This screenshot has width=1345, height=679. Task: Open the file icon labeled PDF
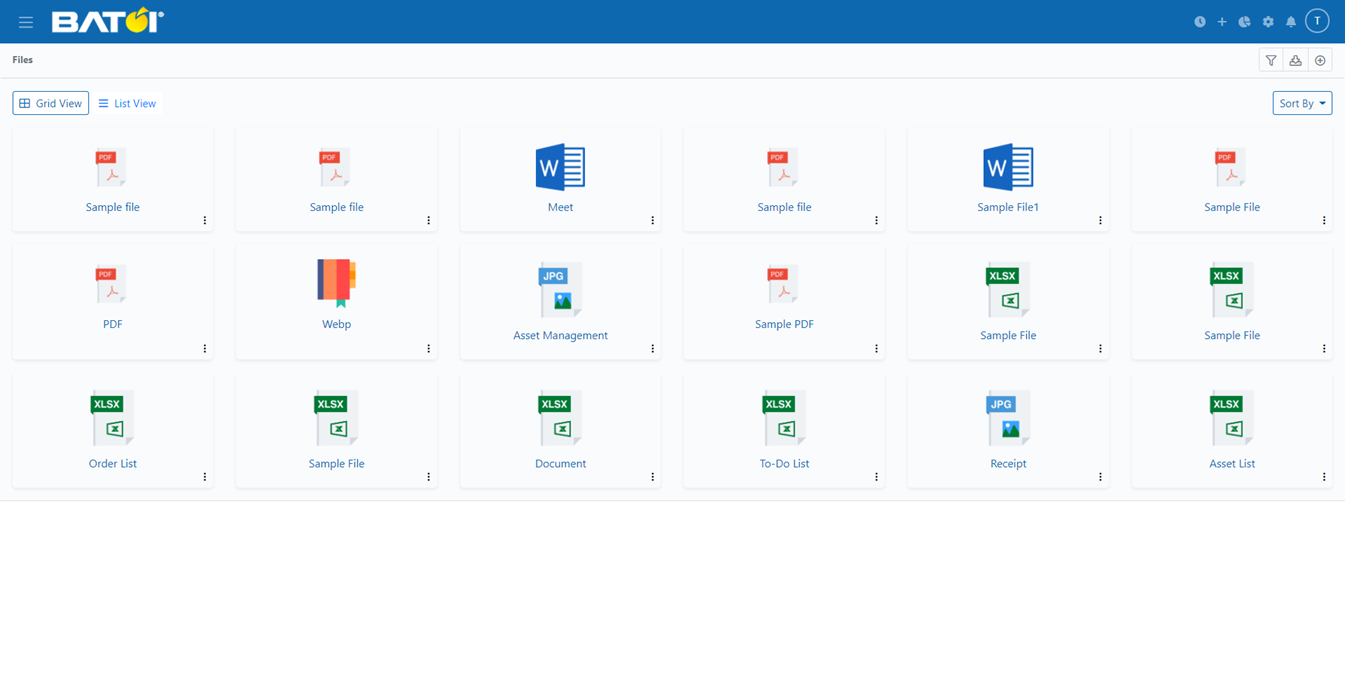click(113, 284)
